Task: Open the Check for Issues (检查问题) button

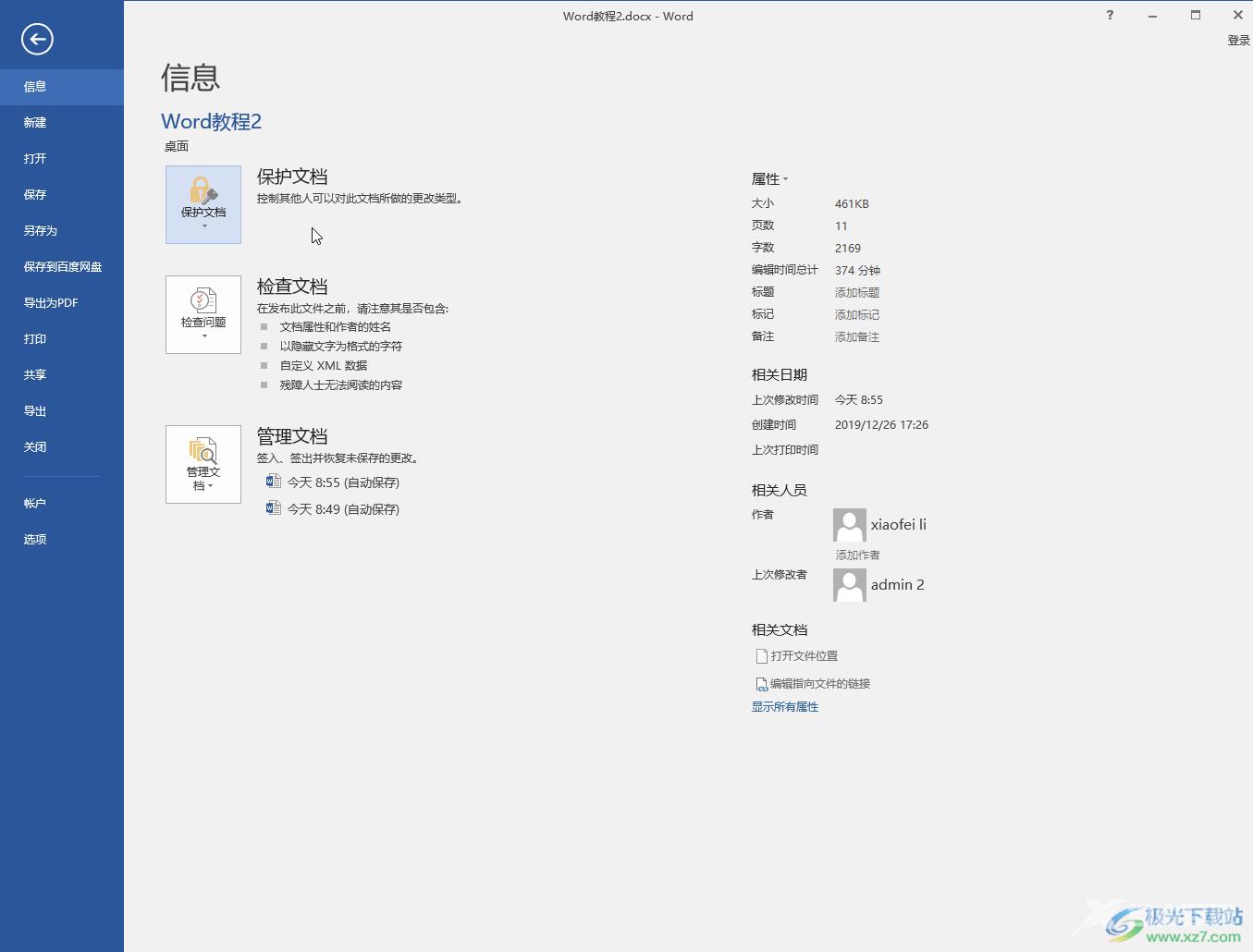Action: click(203, 314)
